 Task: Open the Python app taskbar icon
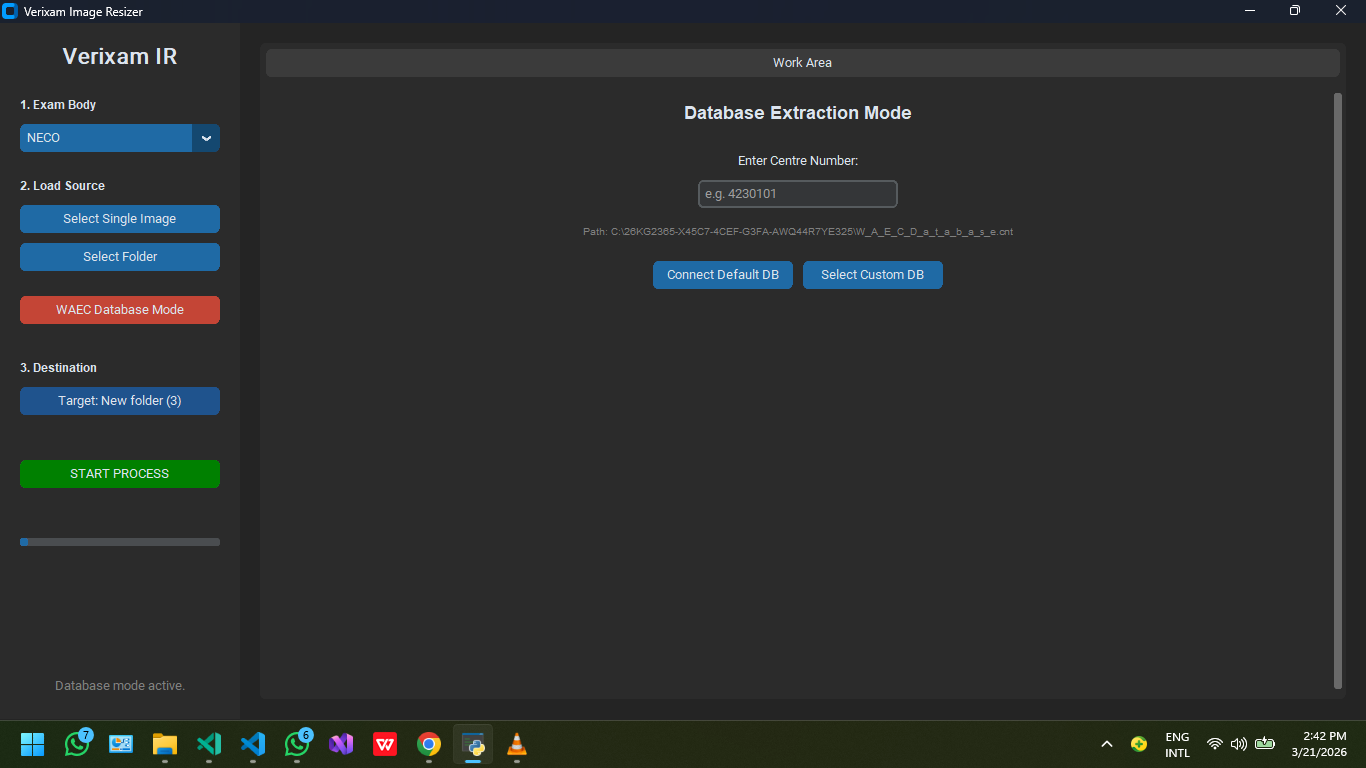(473, 744)
